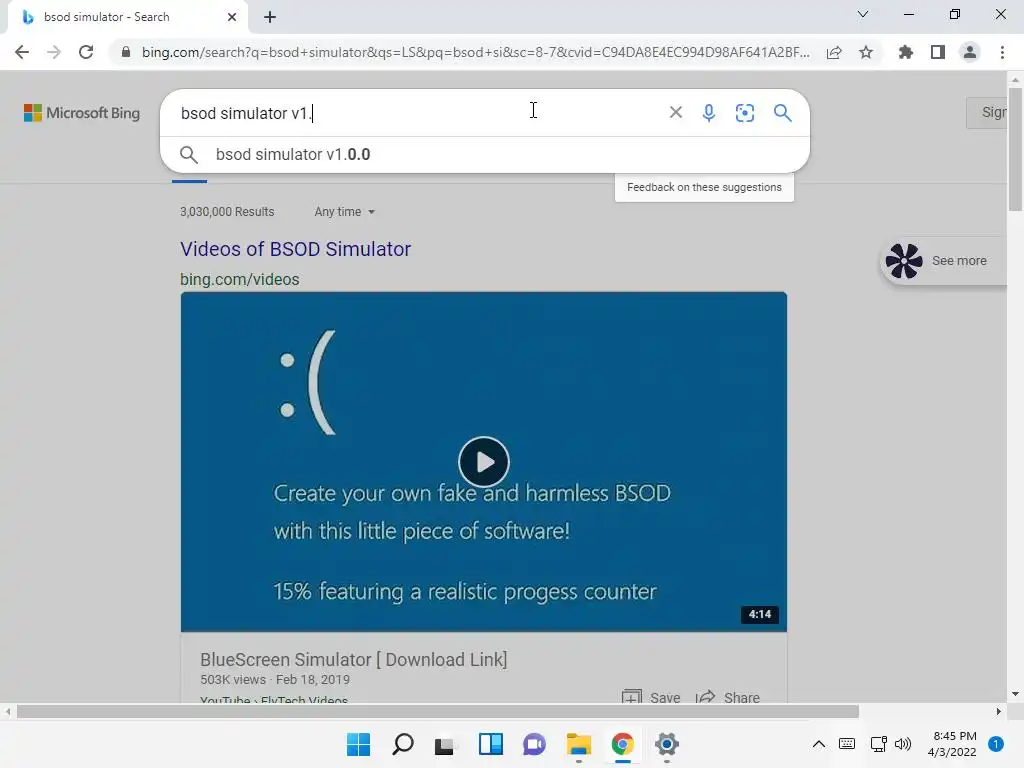This screenshot has height=768, width=1024.
Task: Click the vertical scrollbar thumb
Action: pos(1015,149)
